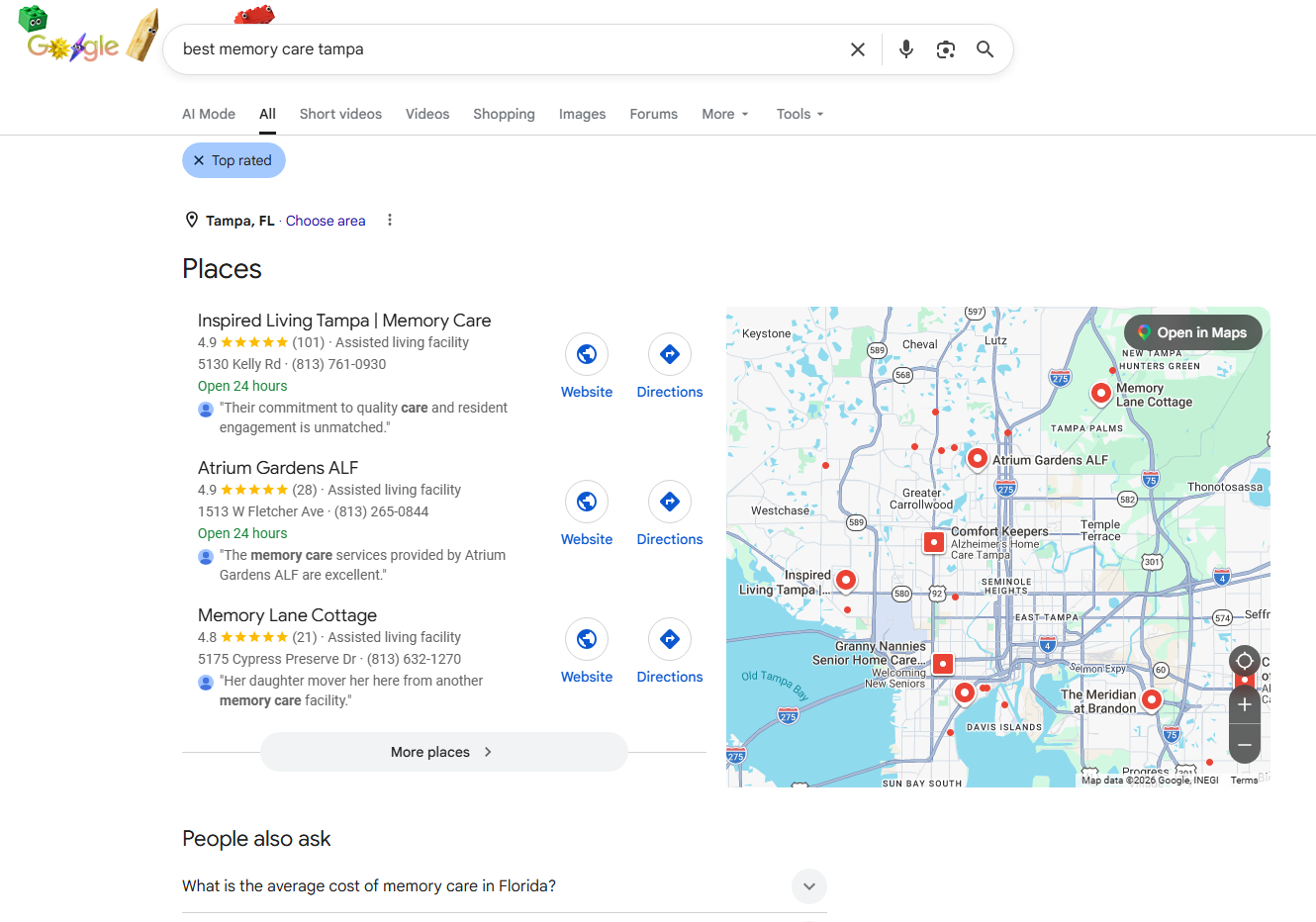Viewport: 1316px width, 922px height.
Task: Visit the Inspired Living Tampa website
Action: pos(587,367)
